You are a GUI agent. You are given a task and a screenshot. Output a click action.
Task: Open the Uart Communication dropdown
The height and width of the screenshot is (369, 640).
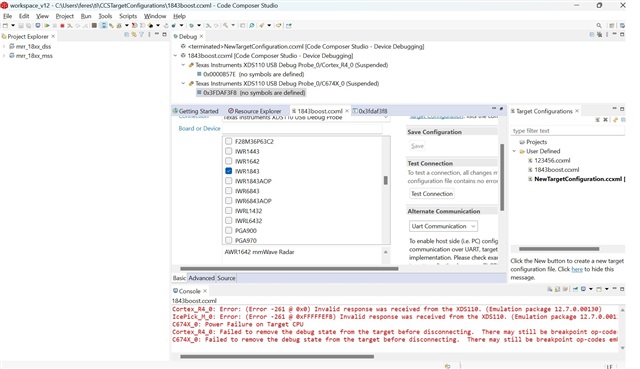(443, 226)
